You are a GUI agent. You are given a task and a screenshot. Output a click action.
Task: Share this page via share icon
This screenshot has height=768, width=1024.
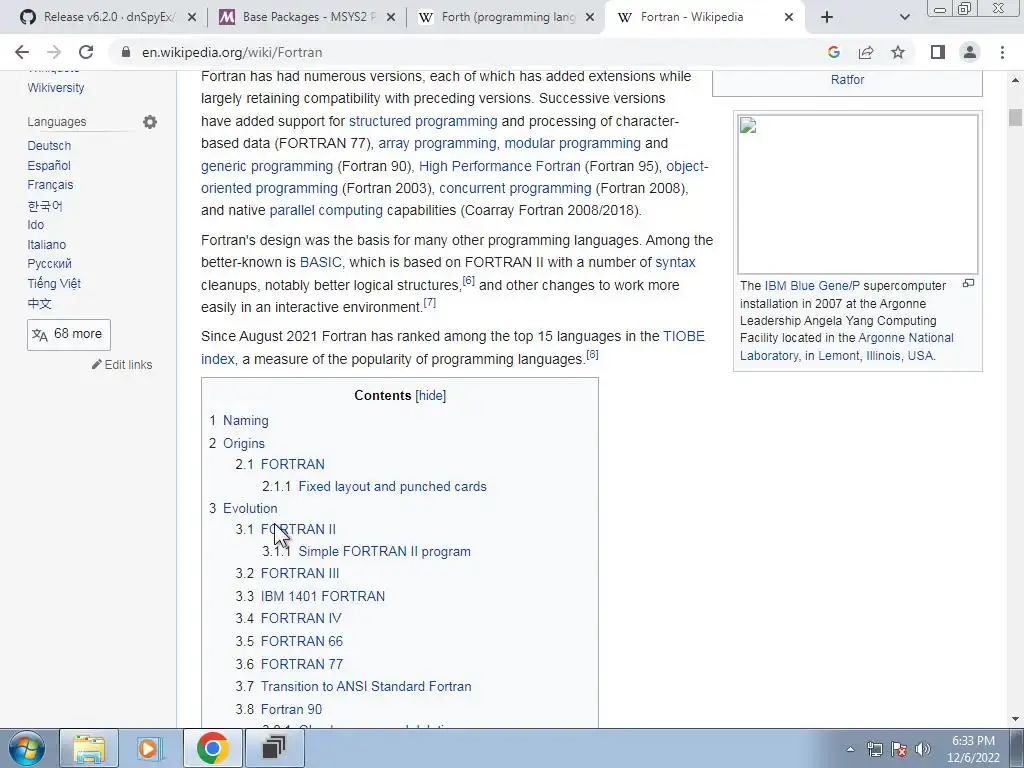point(866,52)
